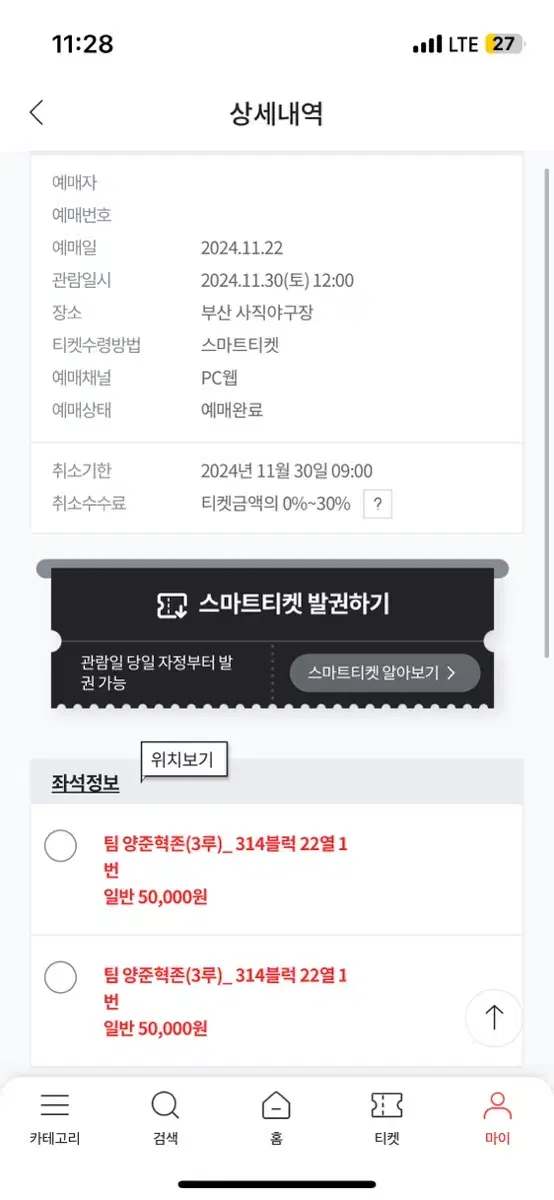Select the second seat radio button
The height and width of the screenshot is (1200, 554).
(61, 976)
